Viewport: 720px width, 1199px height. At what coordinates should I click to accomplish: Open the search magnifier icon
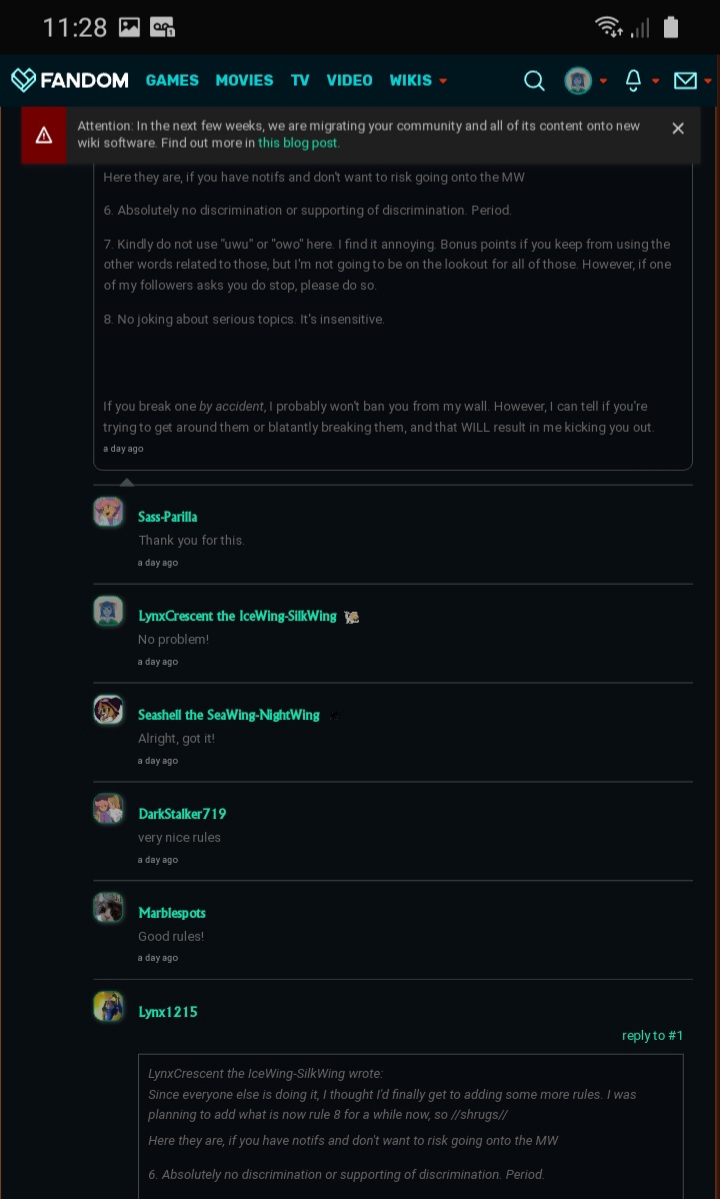click(535, 81)
